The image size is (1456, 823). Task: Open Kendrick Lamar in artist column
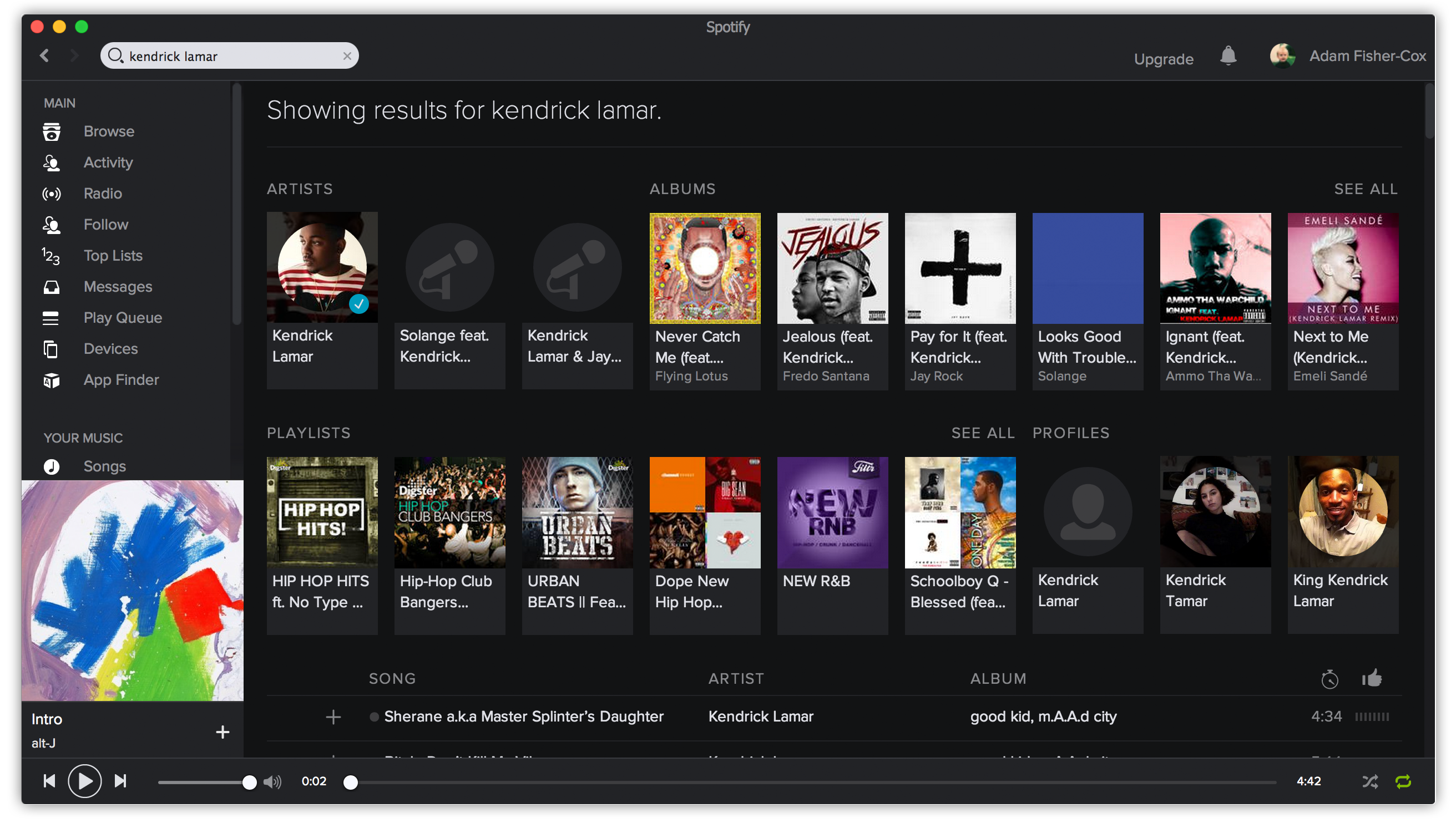761,717
